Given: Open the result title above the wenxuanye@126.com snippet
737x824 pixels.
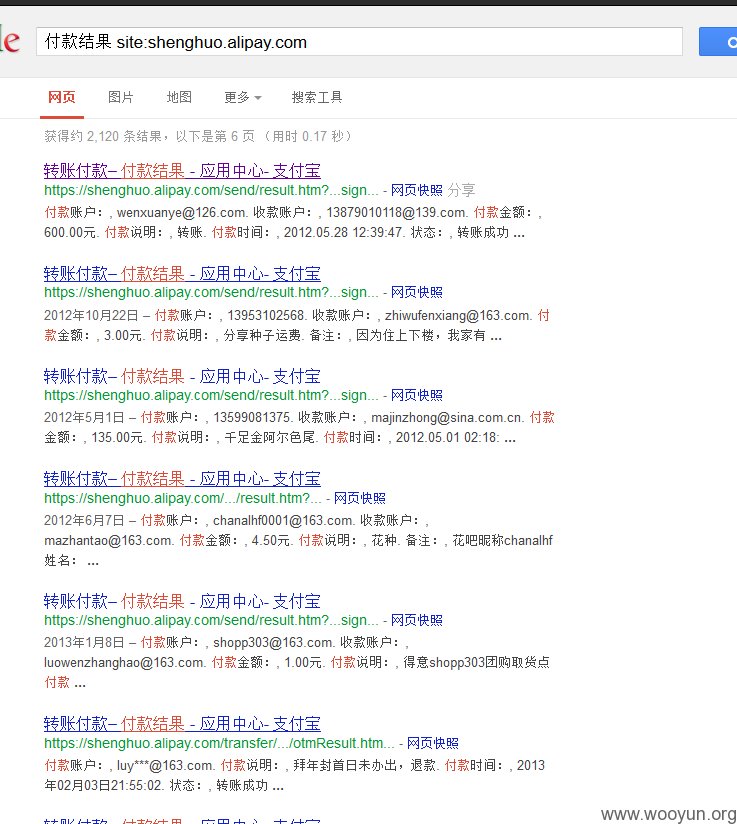Looking at the screenshot, I should [x=182, y=170].
